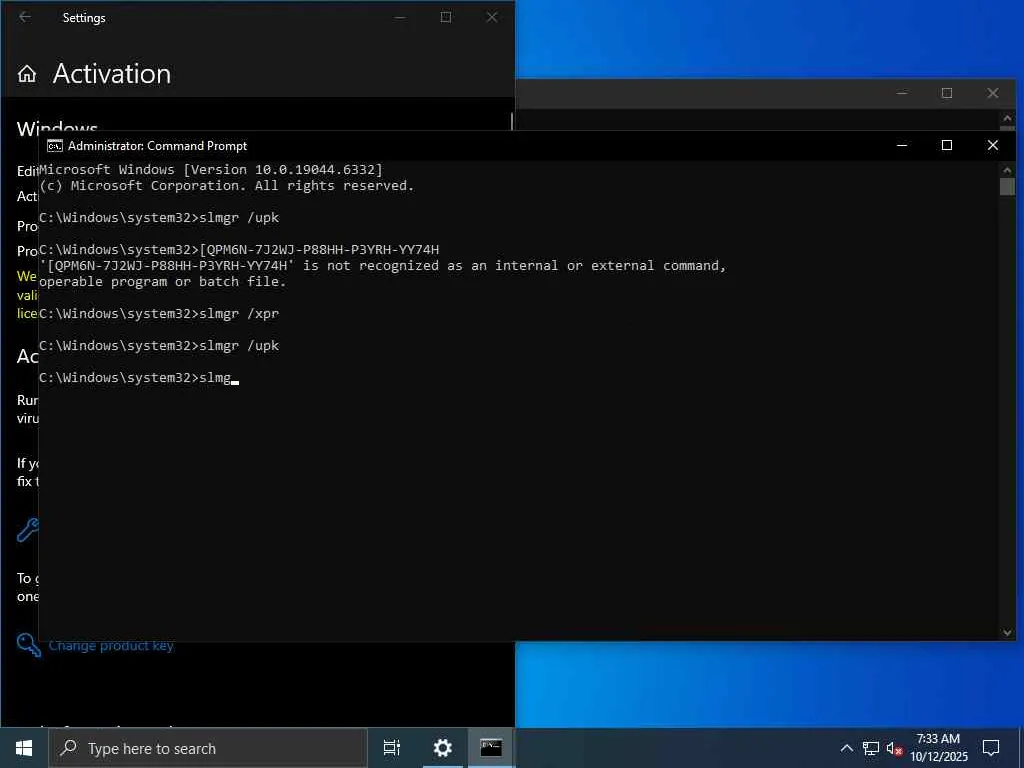The height and width of the screenshot is (768, 1024).
Task: Maximize the Settings window
Action: (x=446, y=17)
